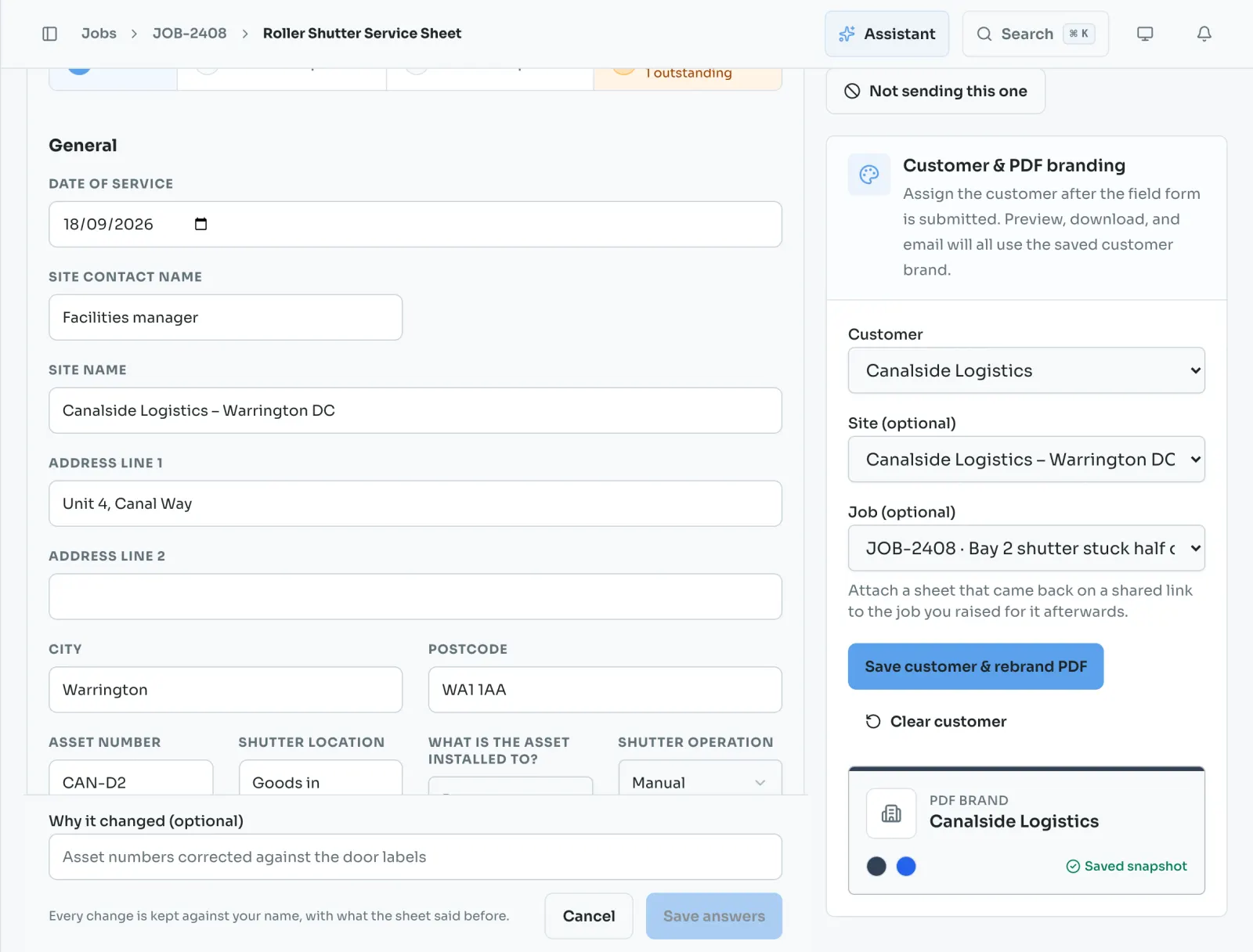Edit the City field
1253x952 pixels.
[x=226, y=690]
